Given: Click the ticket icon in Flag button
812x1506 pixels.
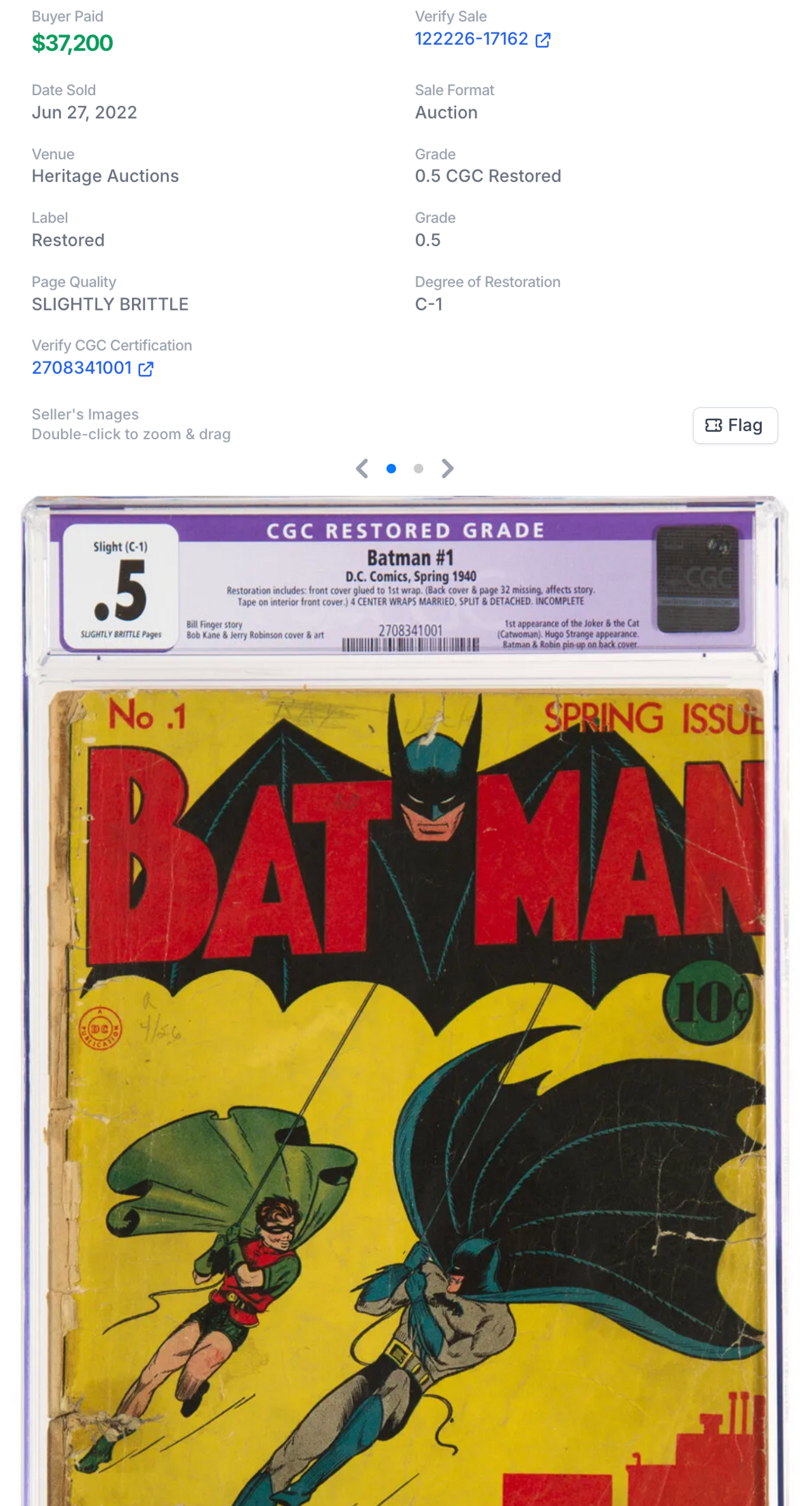Looking at the screenshot, I should 714,425.
